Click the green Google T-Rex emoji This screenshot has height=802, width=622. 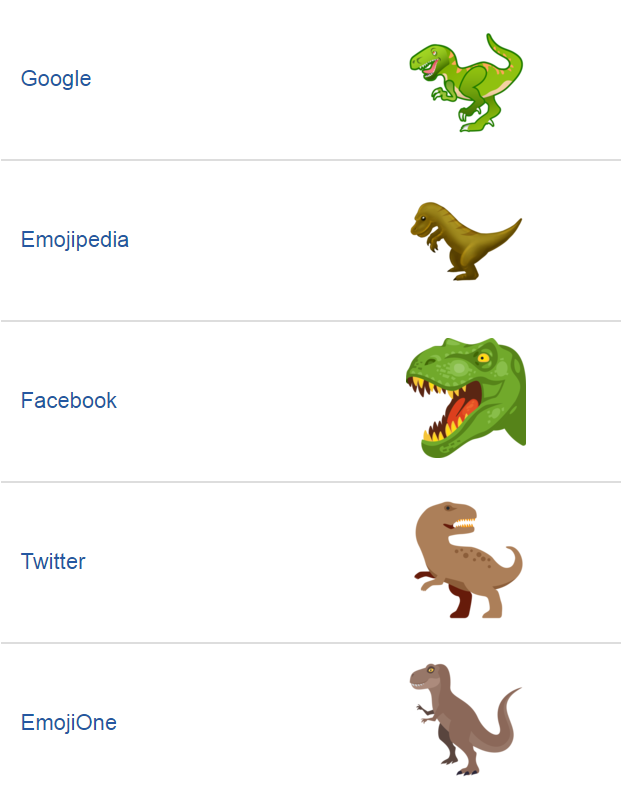point(467,82)
